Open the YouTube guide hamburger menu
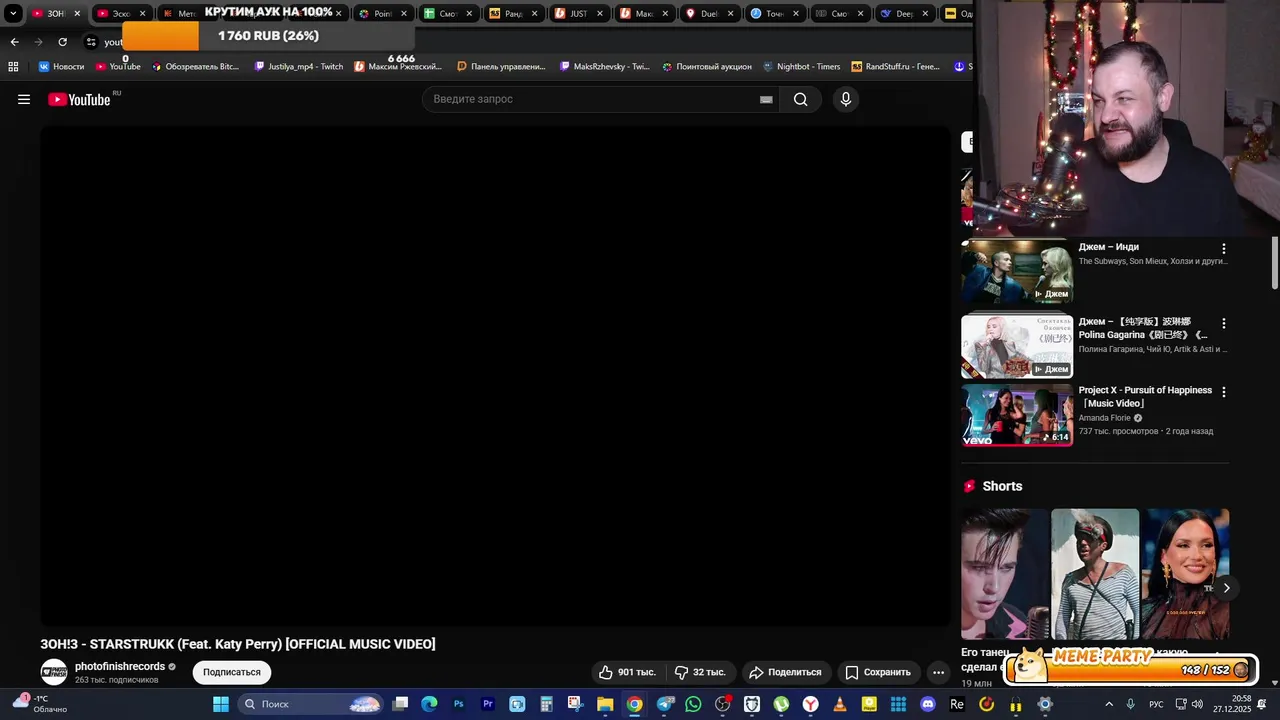This screenshot has width=1280, height=720. 24,99
